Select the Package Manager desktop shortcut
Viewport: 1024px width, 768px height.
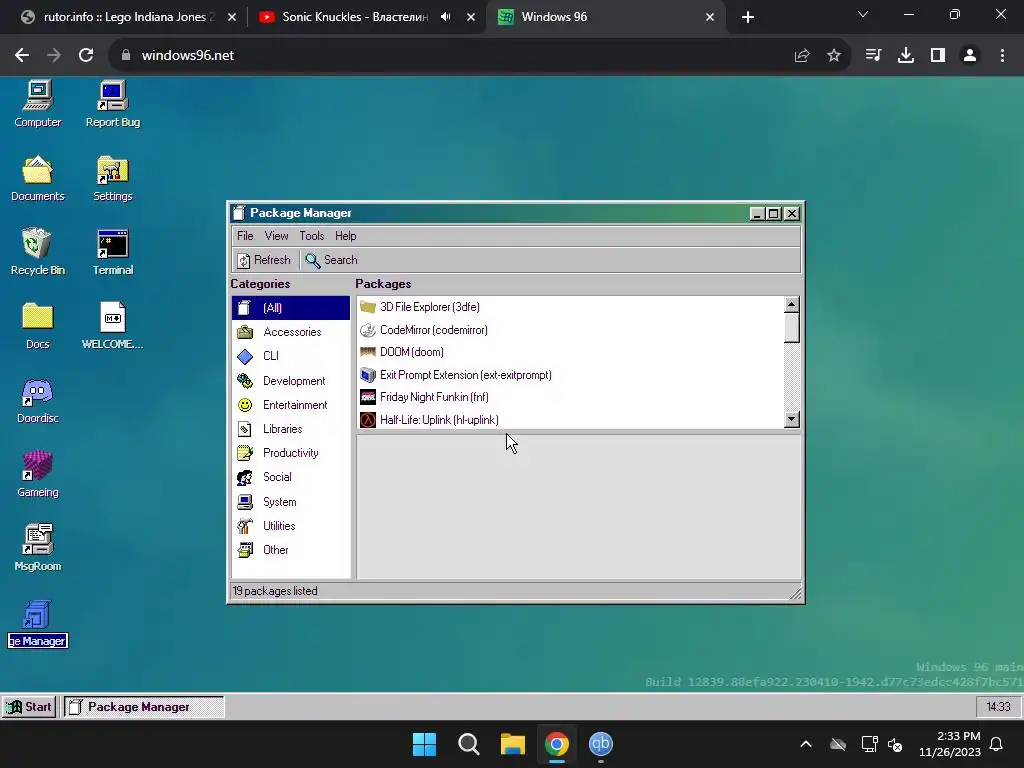click(x=38, y=624)
